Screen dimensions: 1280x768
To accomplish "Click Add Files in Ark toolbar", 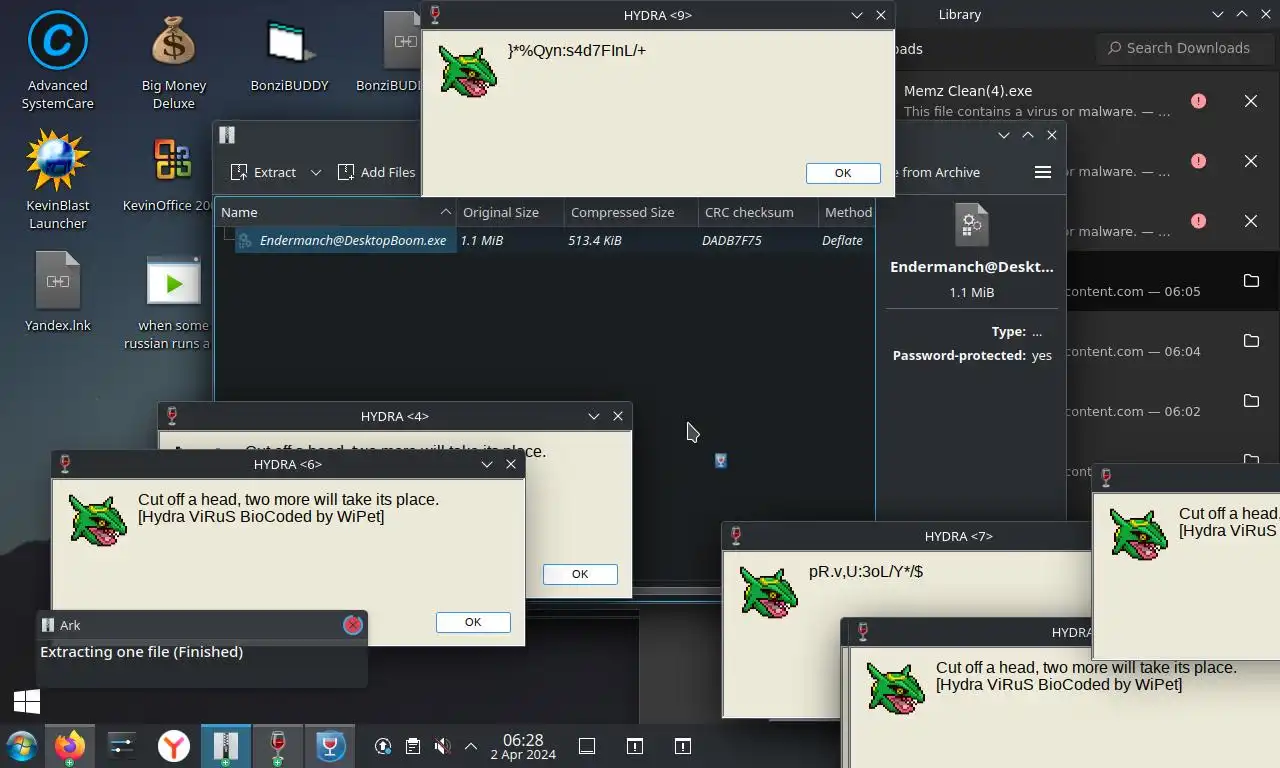I will (376, 172).
